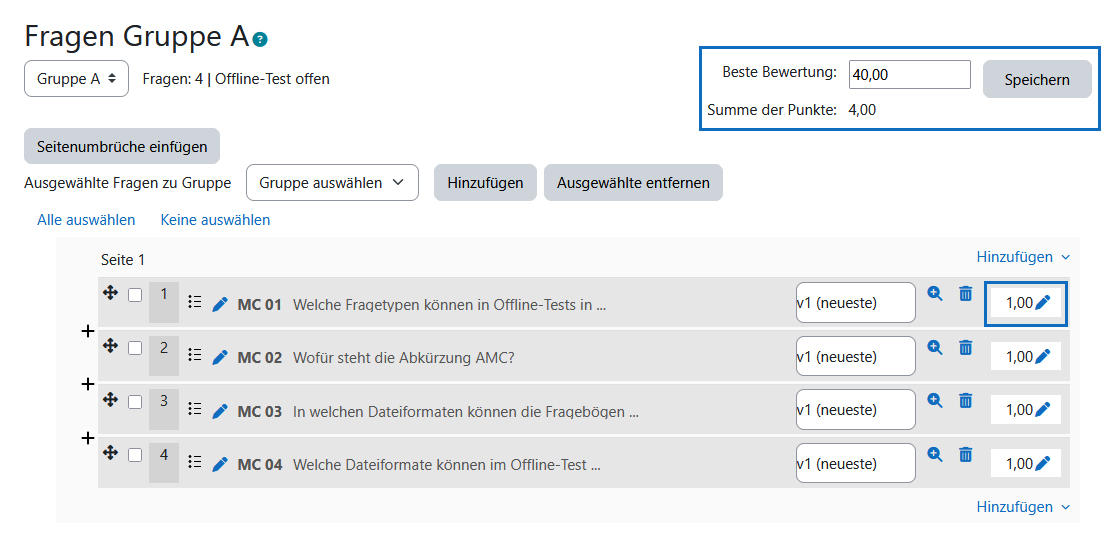The height and width of the screenshot is (536, 1110).
Task: Delete question MC 02 with trash icon
Action: point(966,347)
